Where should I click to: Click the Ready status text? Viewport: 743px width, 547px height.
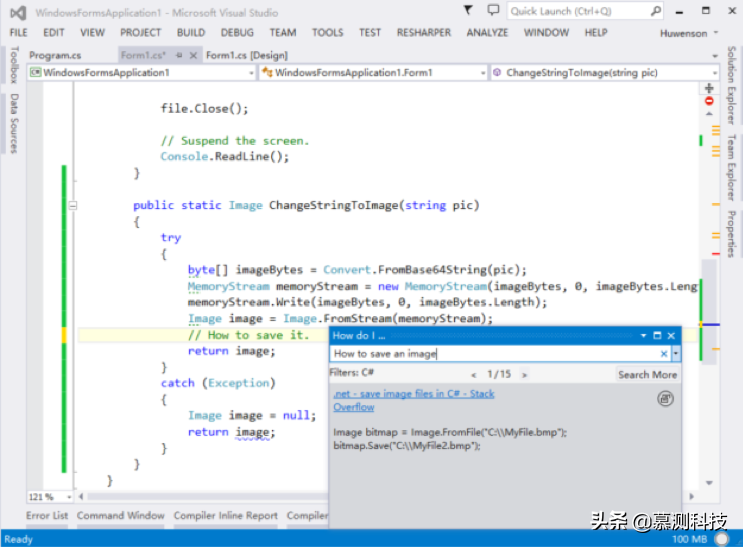click(18, 539)
